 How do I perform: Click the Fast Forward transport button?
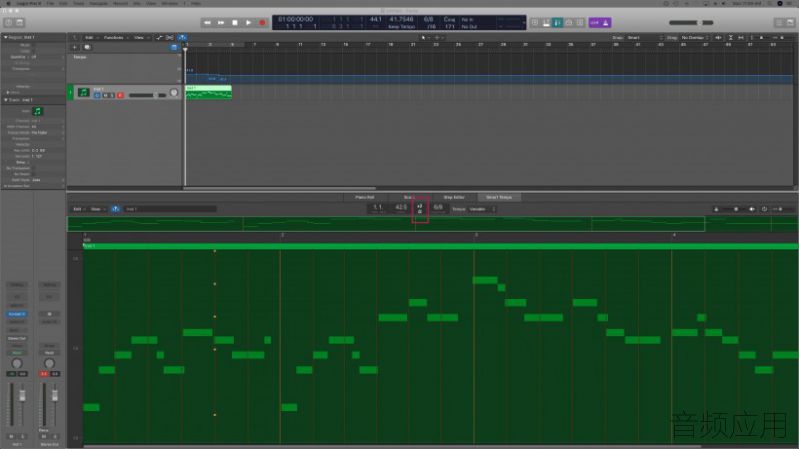[x=221, y=23]
